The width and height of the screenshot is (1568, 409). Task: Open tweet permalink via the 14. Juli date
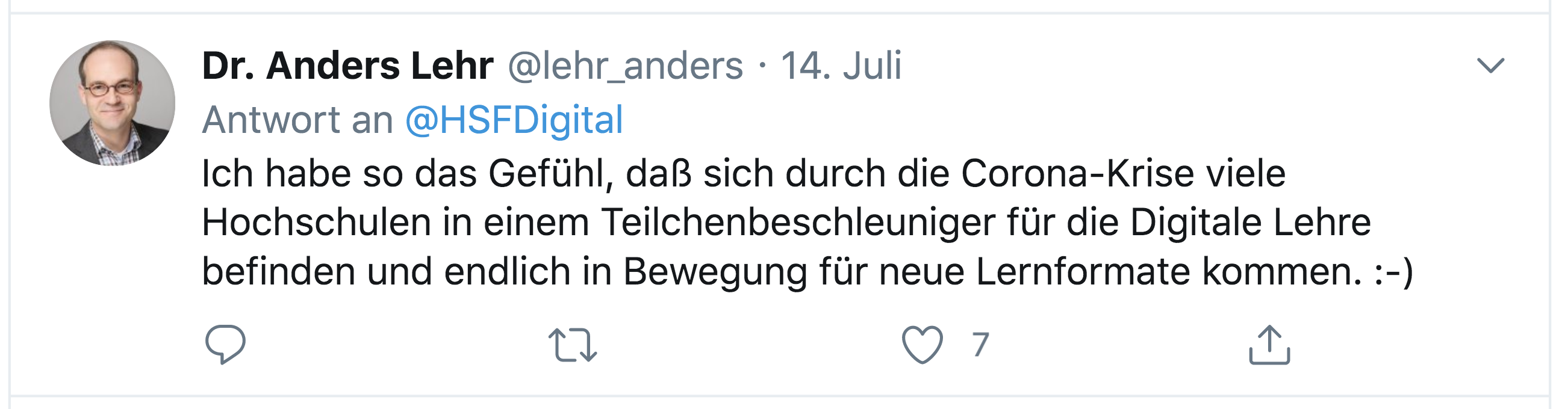pos(841,66)
